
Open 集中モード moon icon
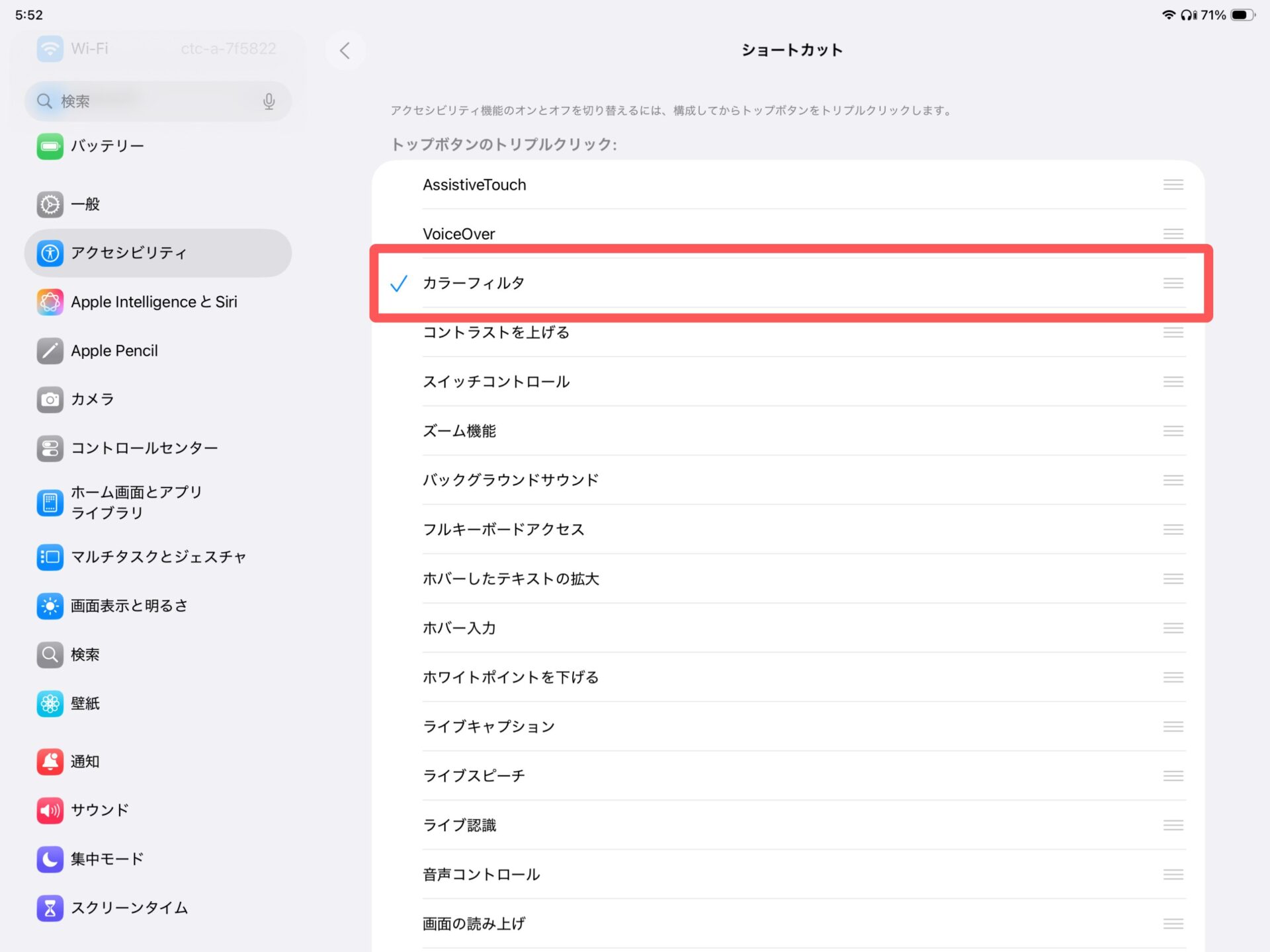pos(50,859)
